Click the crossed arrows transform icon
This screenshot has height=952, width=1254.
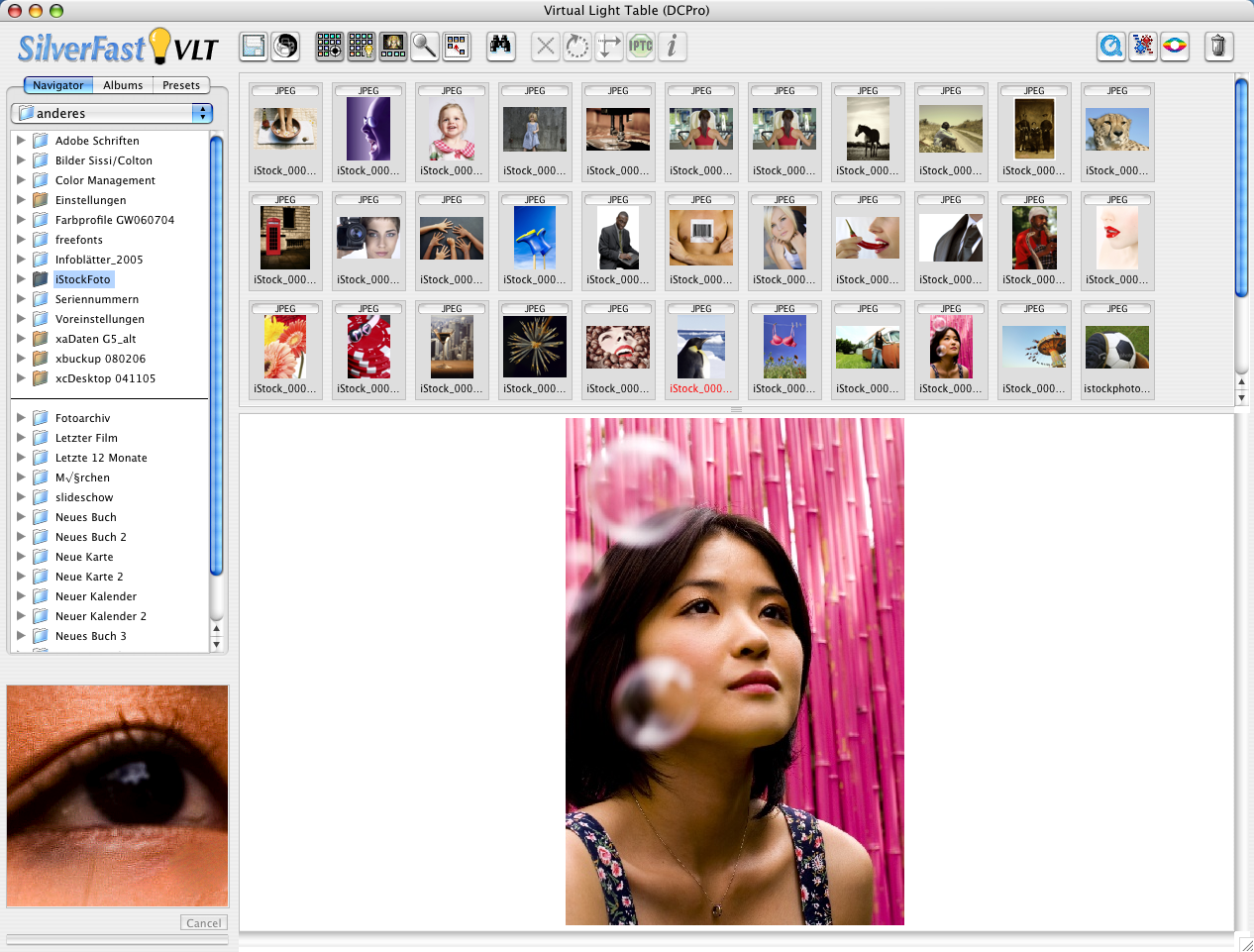609,46
